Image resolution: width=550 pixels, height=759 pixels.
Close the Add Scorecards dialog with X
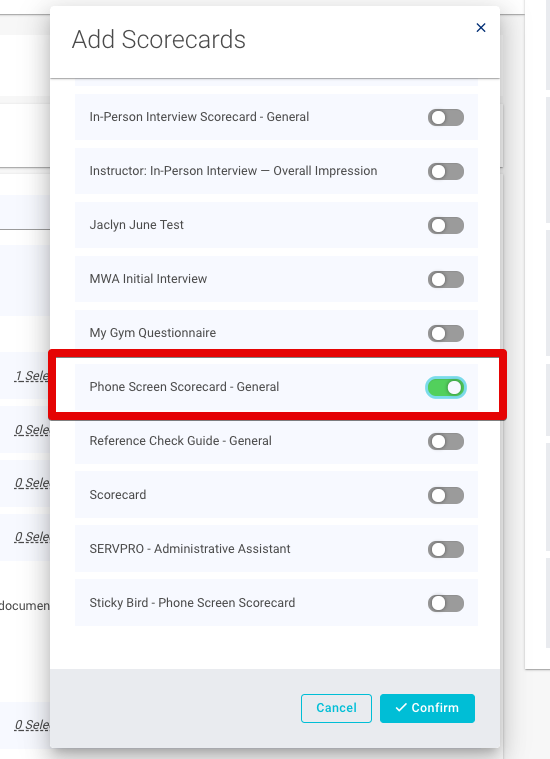(x=481, y=28)
